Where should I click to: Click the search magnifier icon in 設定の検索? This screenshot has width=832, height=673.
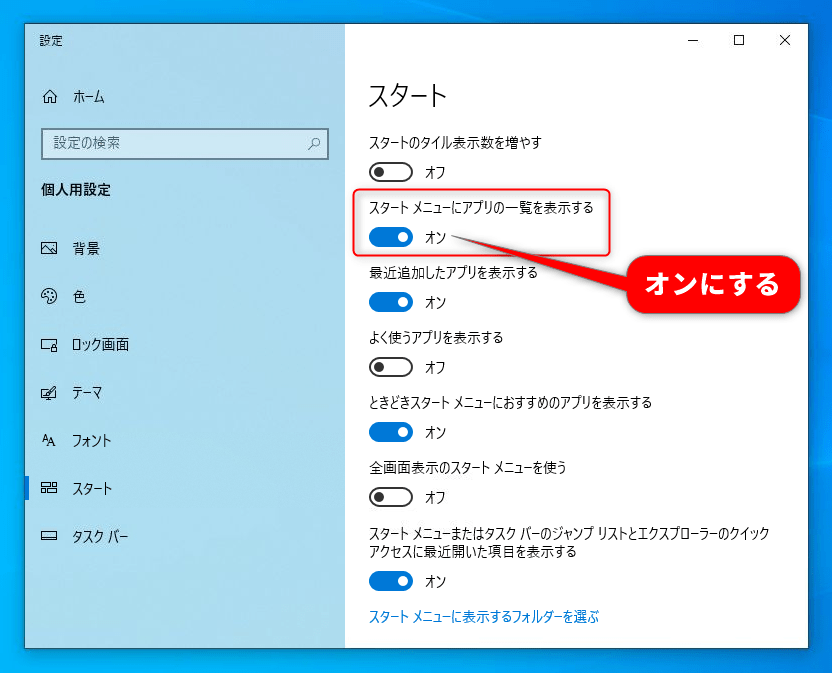(x=314, y=143)
